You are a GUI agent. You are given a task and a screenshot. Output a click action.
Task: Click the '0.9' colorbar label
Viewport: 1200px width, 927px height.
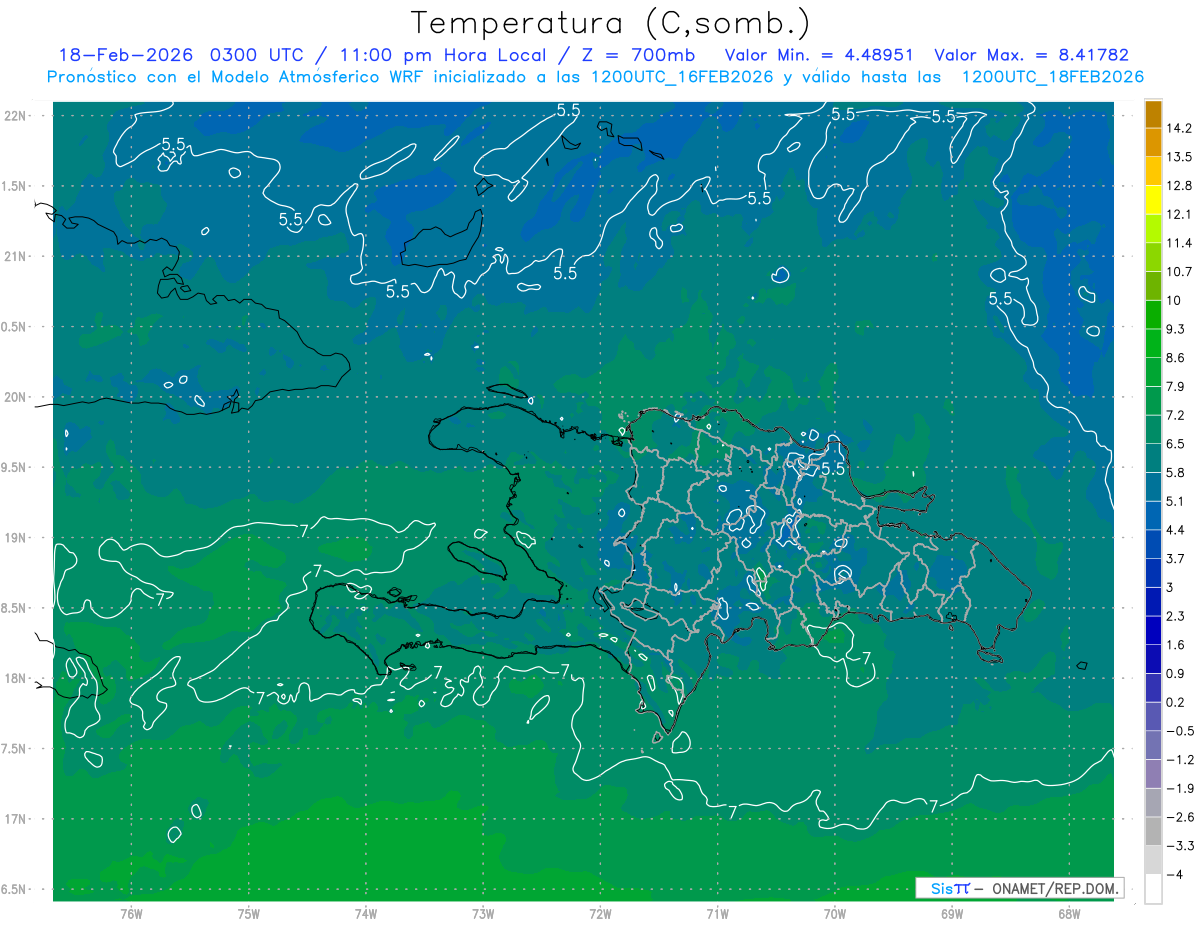1175,674
